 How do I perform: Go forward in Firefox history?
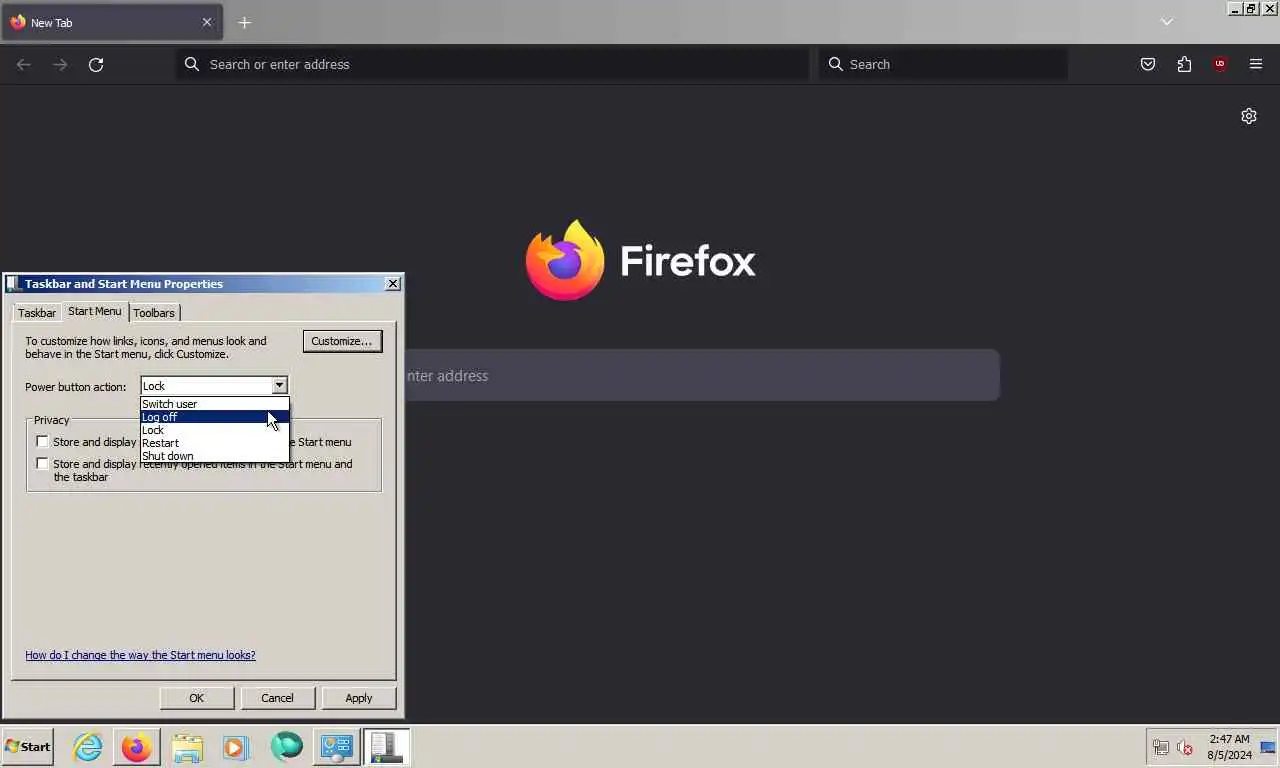(60, 64)
